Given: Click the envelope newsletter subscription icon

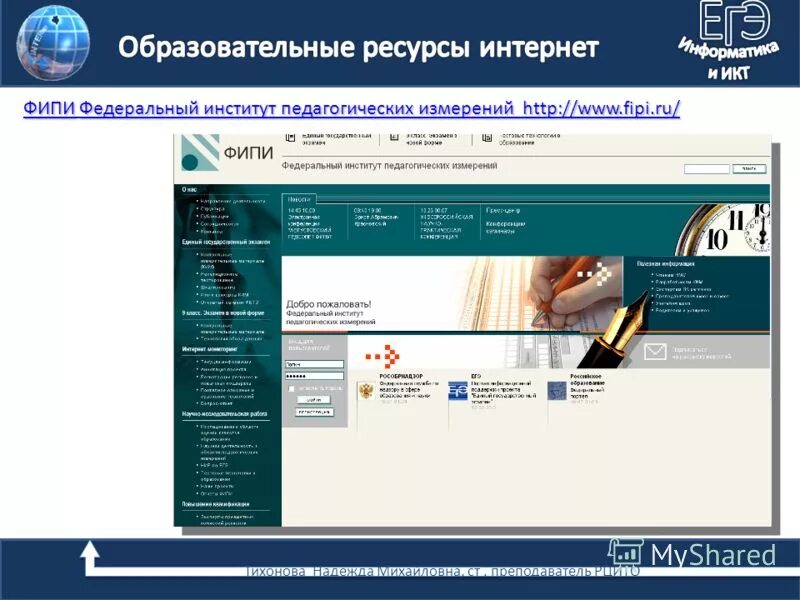Looking at the screenshot, I should 655,352.
